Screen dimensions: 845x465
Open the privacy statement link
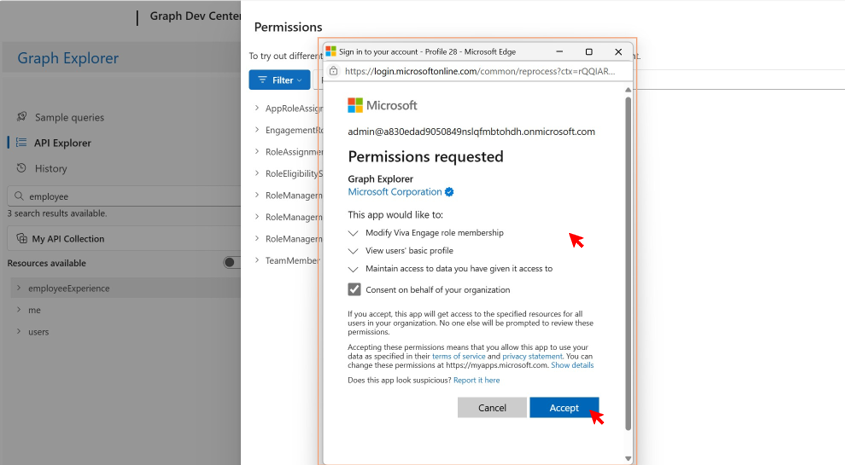[x=532, y=356]
